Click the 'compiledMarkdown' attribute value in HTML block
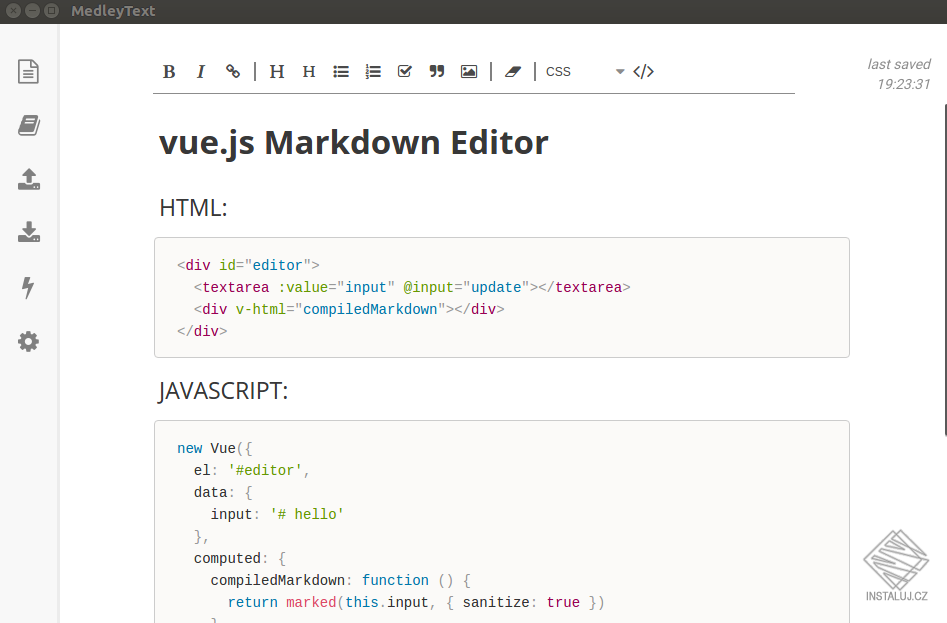 click(370, 310)
